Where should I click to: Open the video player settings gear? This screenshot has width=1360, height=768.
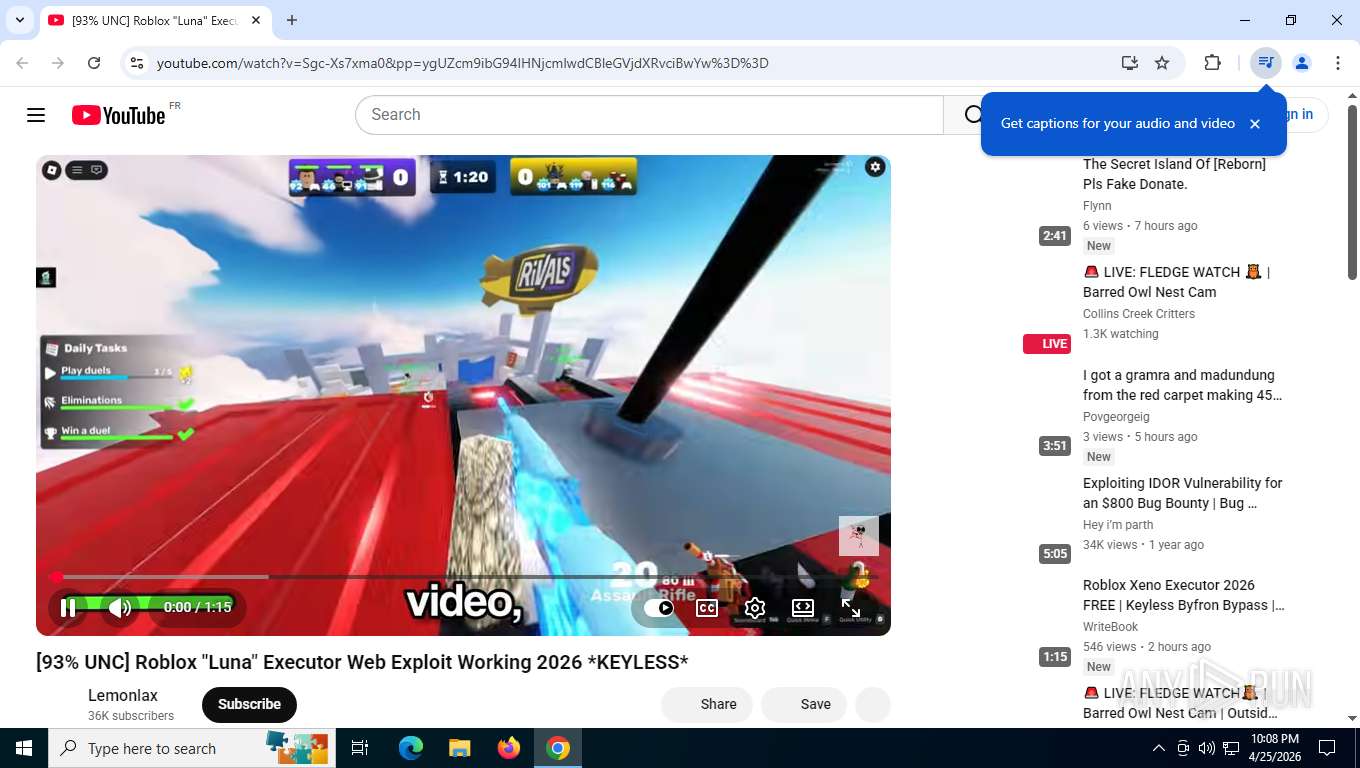755,607
